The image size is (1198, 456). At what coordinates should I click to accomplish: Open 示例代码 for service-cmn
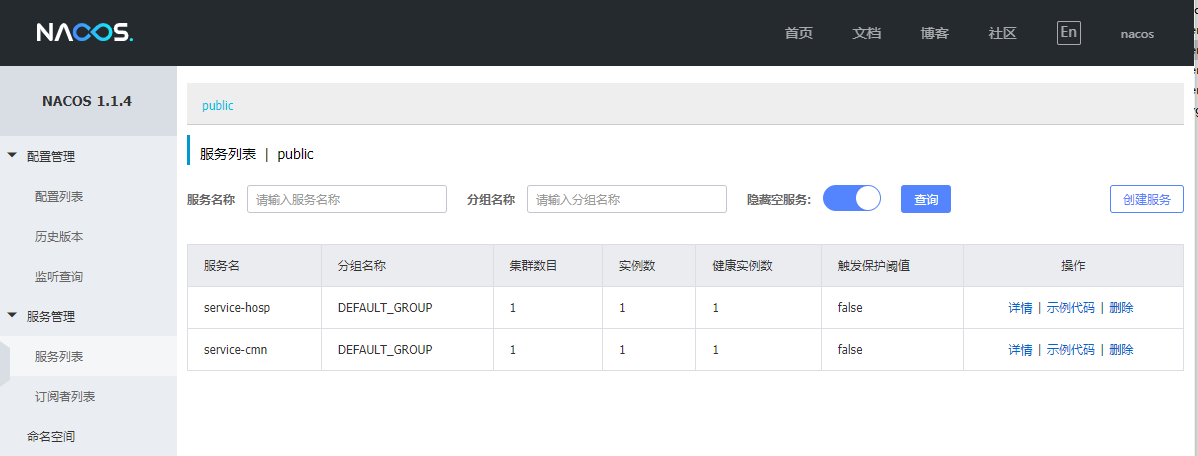(x=1070, y=350)
